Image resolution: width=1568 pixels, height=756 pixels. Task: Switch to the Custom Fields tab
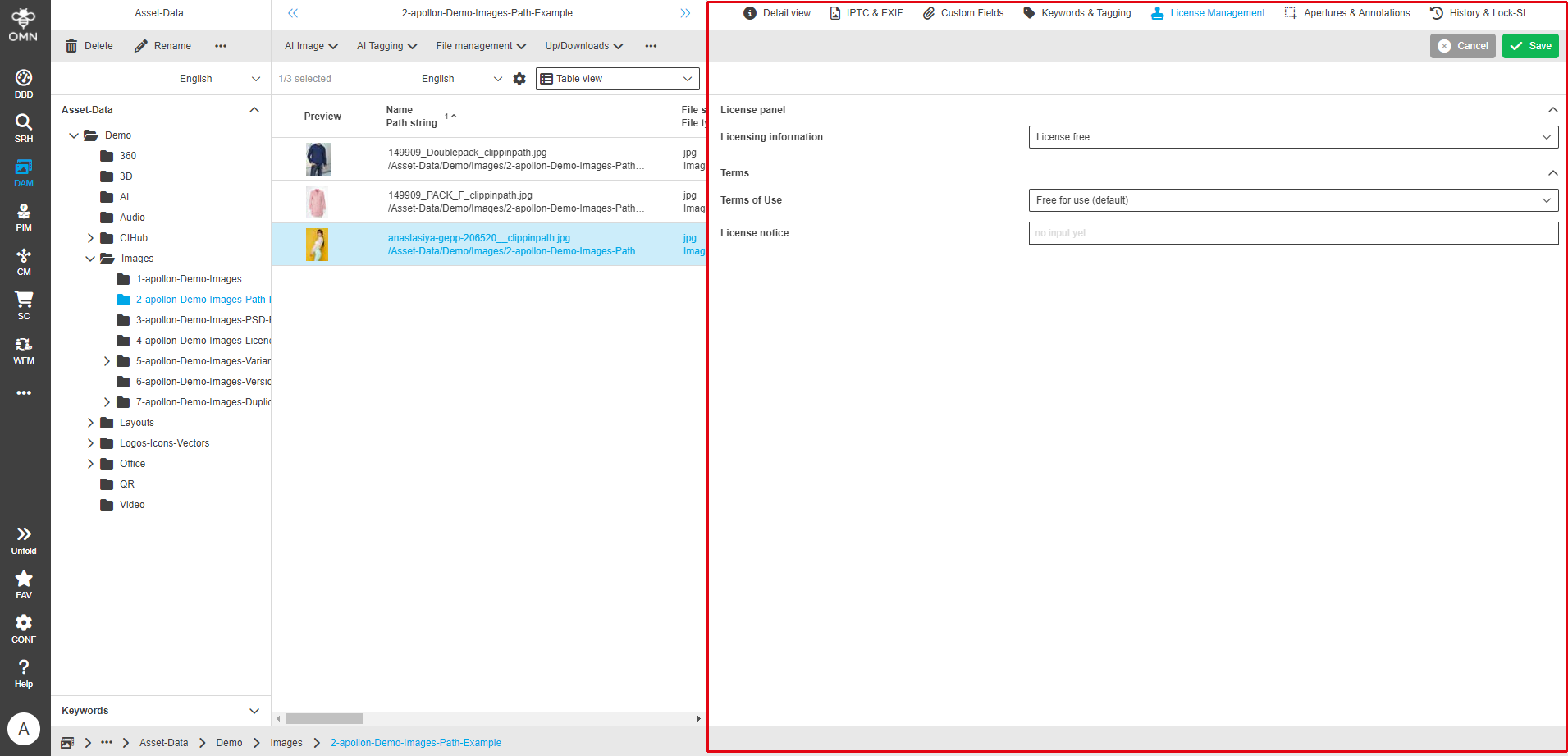(x=963, y=13)
